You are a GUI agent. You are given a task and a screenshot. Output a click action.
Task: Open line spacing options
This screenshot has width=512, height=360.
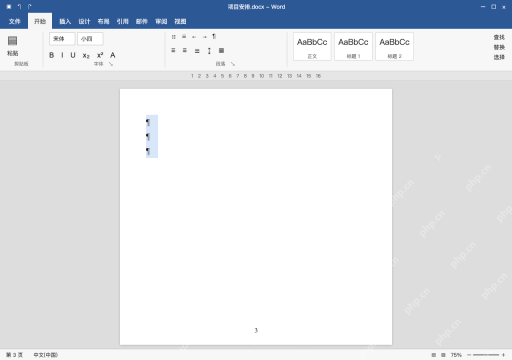(209, 51)
